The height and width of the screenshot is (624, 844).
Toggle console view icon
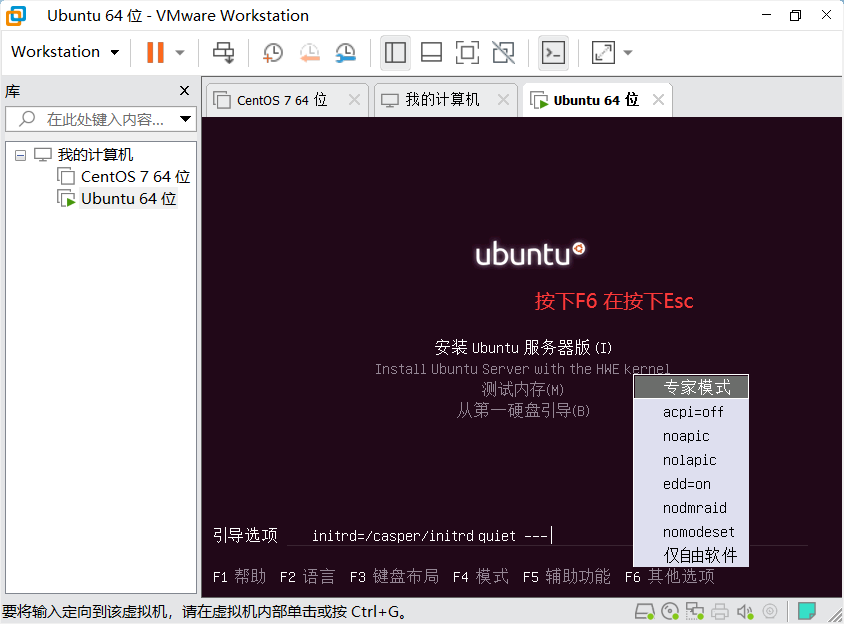pos(553,52)
